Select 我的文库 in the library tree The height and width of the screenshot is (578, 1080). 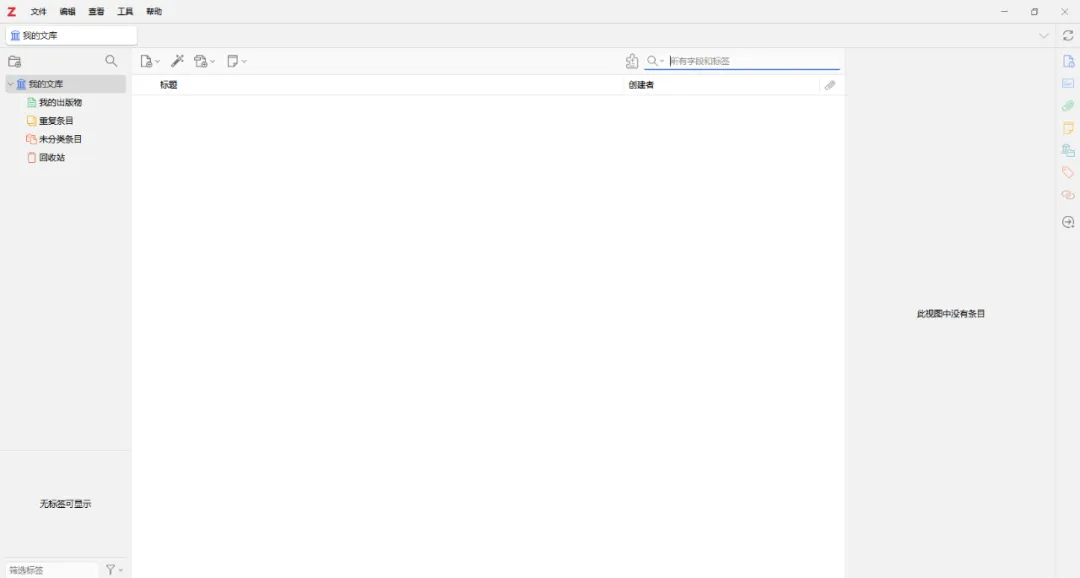point(66,84)
